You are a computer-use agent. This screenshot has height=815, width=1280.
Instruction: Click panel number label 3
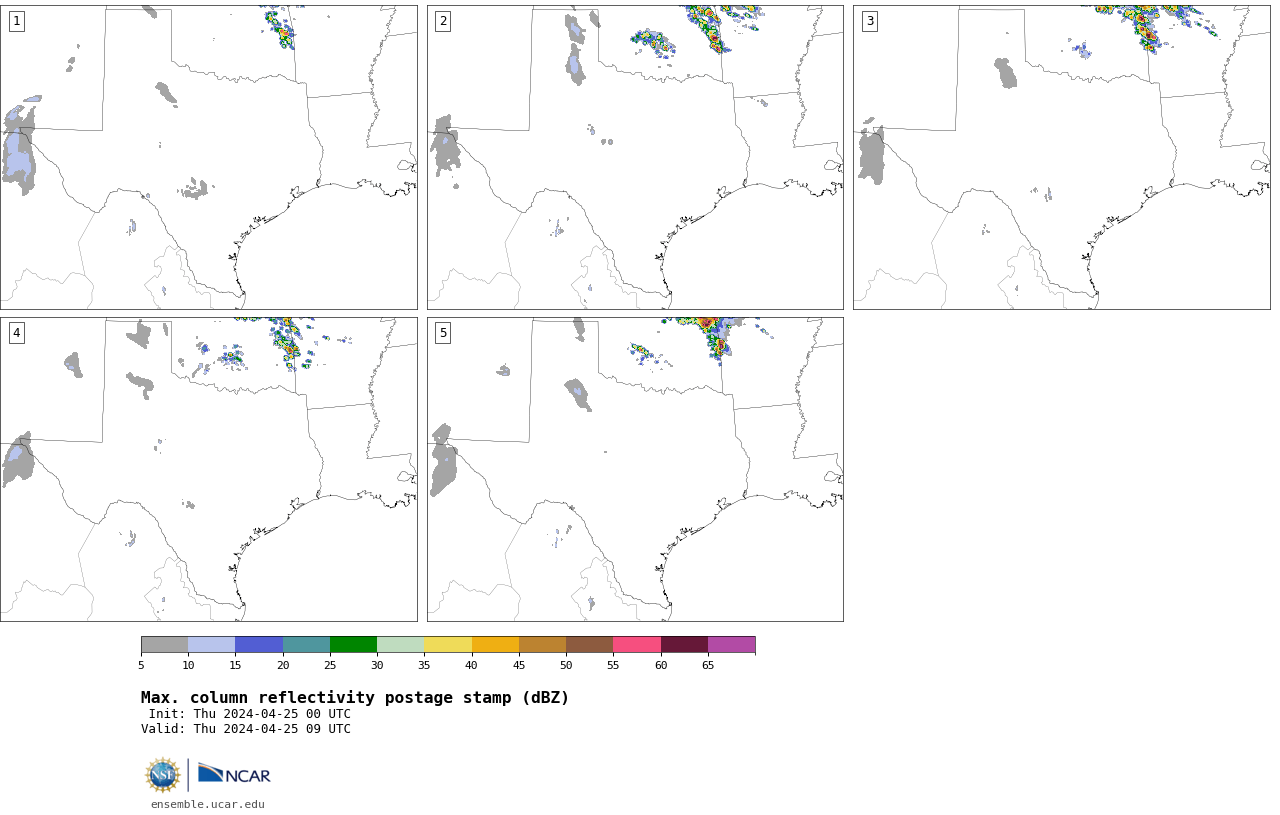870,21
